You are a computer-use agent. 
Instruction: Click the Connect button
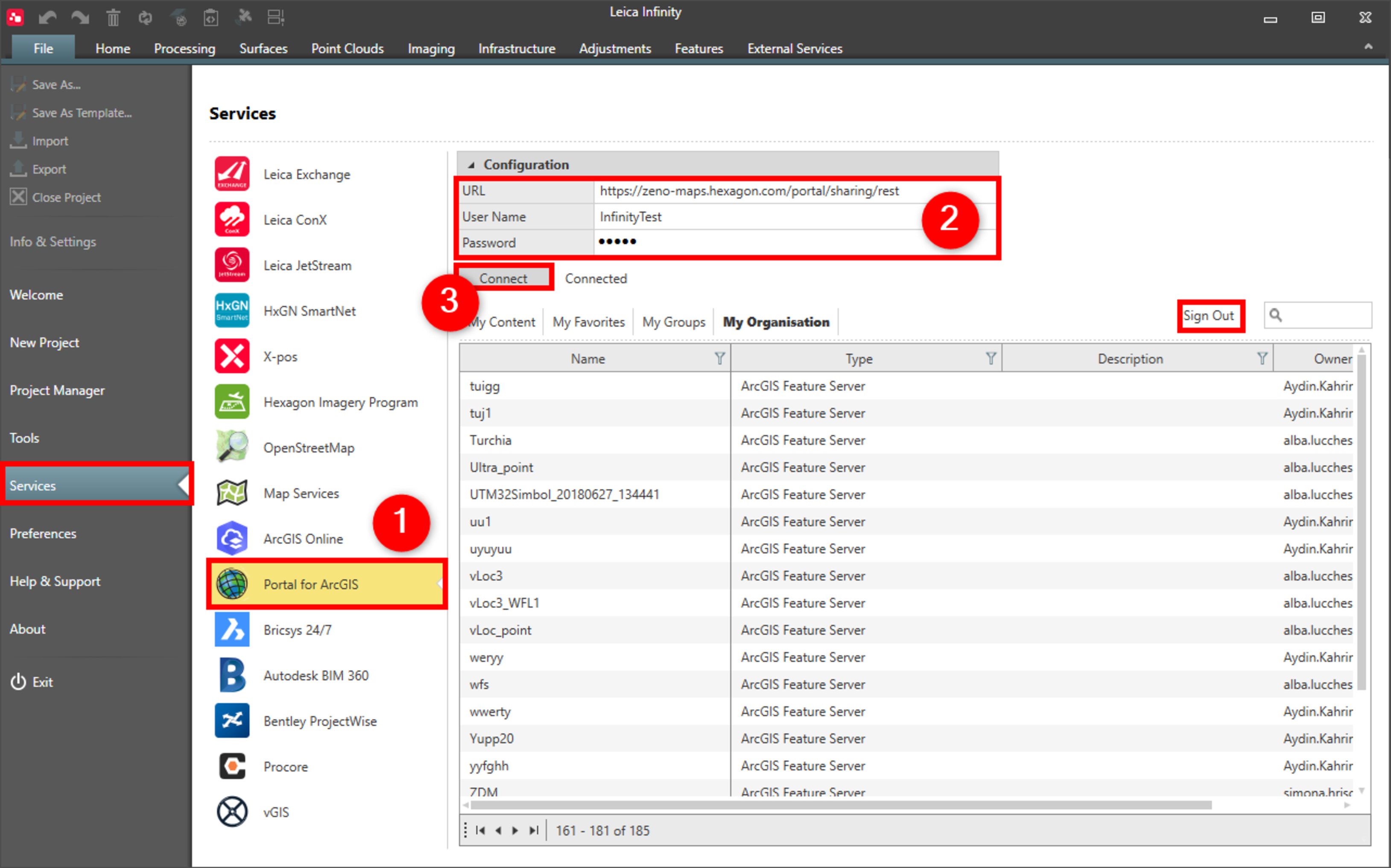(x=503, y=278)
